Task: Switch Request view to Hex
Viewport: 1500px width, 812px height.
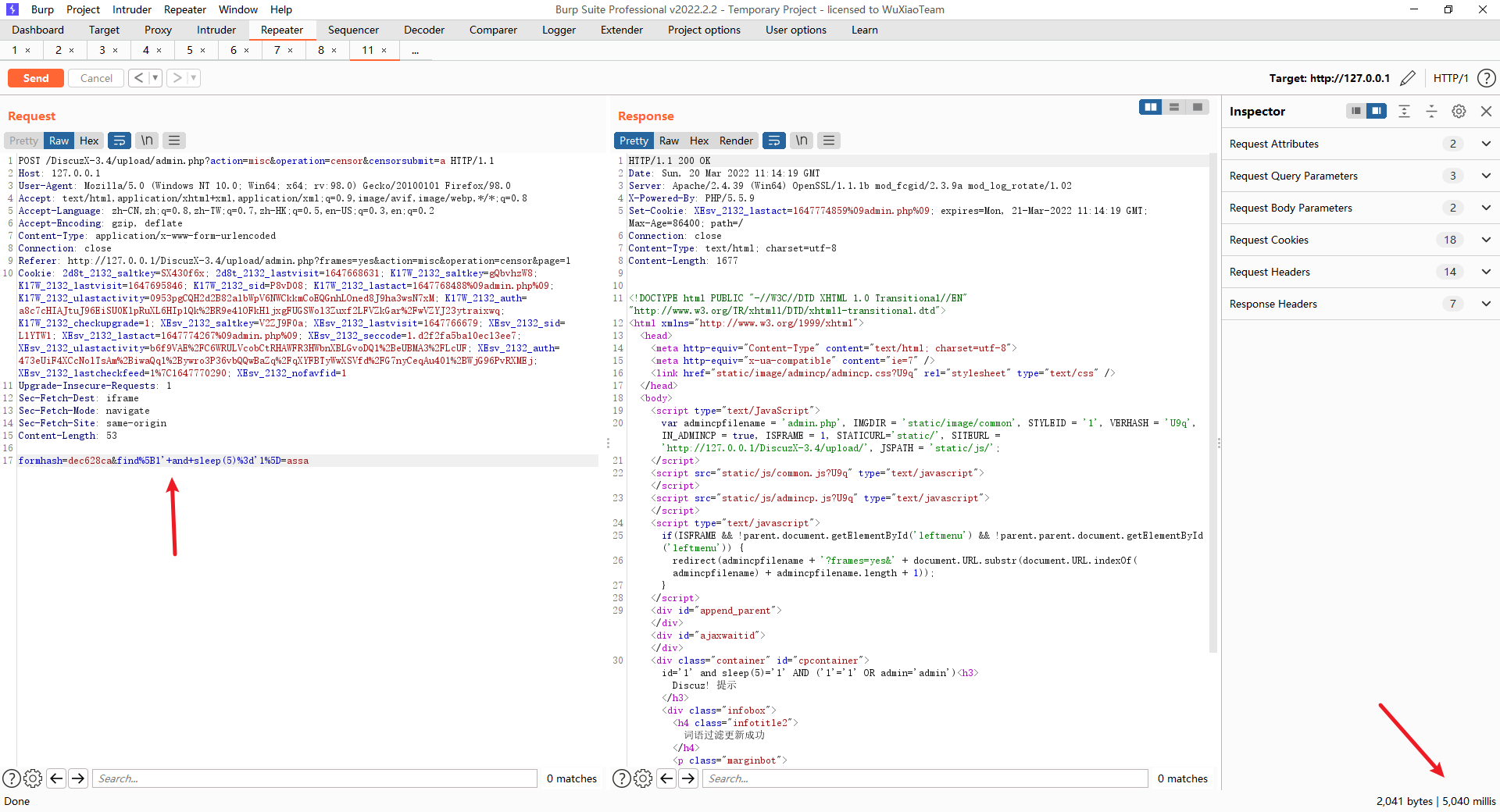Action: point(89,141)
